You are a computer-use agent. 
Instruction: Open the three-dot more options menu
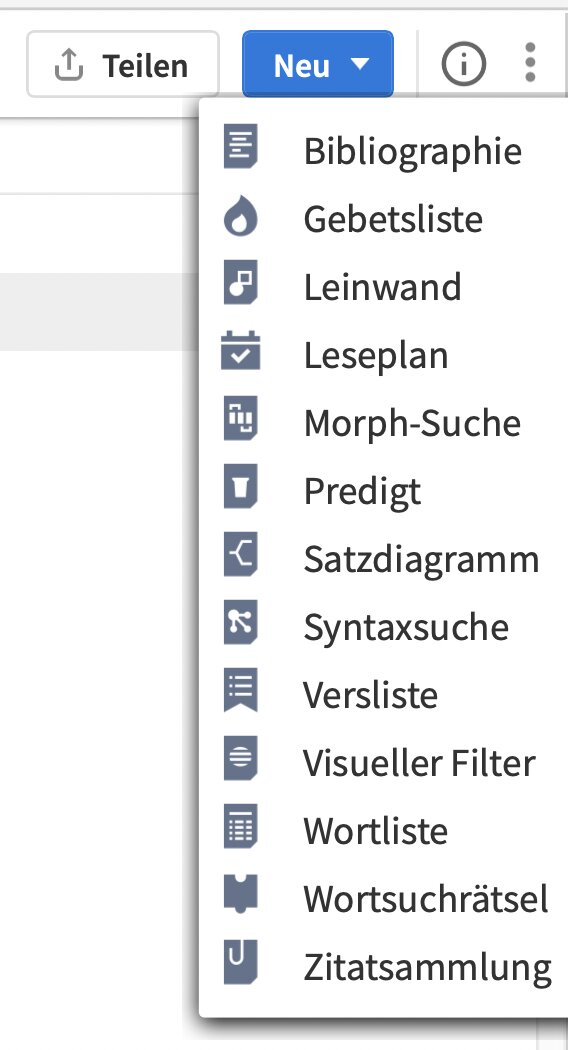coord(530,63)
